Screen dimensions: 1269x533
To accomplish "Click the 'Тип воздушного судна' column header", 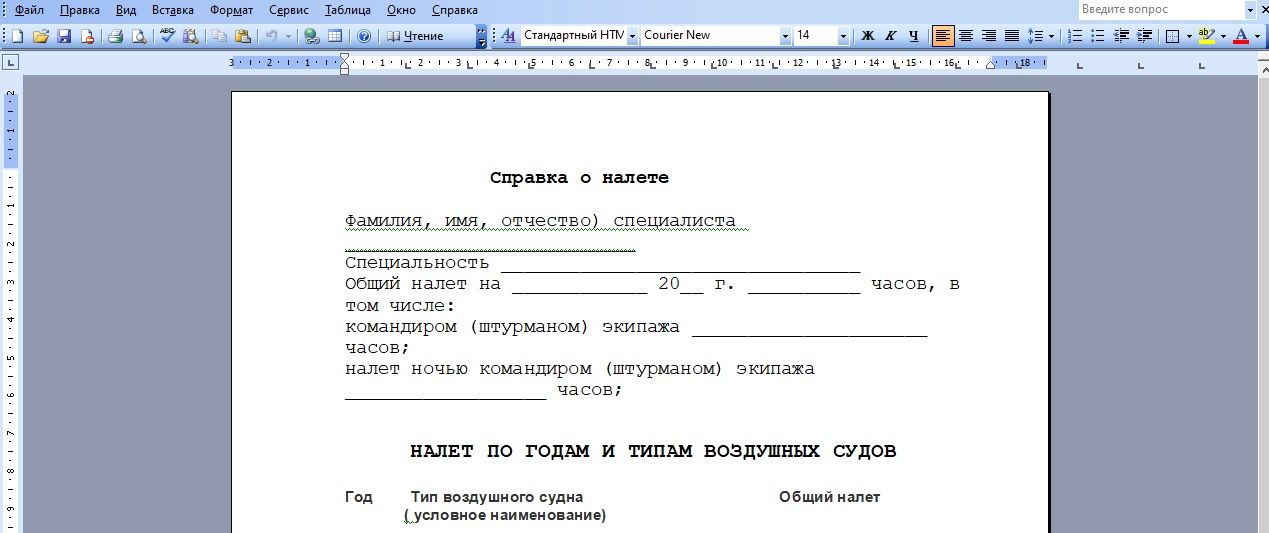I will [x=497, y=497].
